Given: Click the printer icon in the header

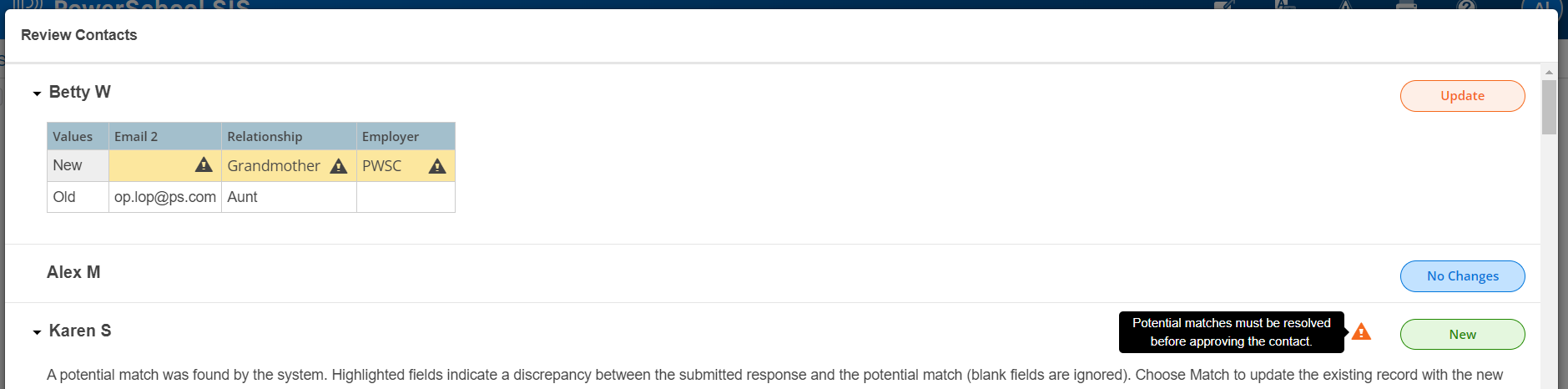Looking at the screenshot, I should (1406, 5).
